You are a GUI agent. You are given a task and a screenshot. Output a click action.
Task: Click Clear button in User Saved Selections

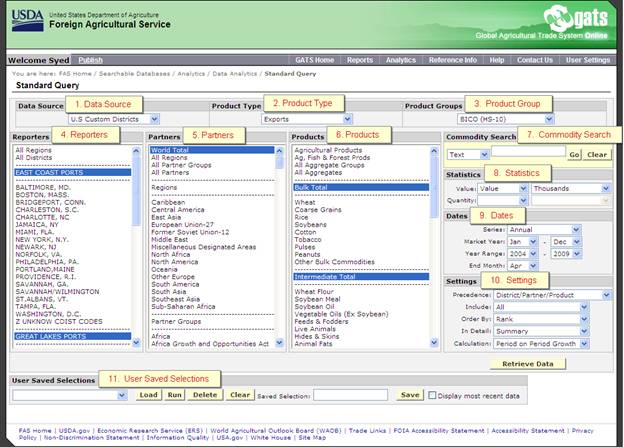tap(240, 395)
